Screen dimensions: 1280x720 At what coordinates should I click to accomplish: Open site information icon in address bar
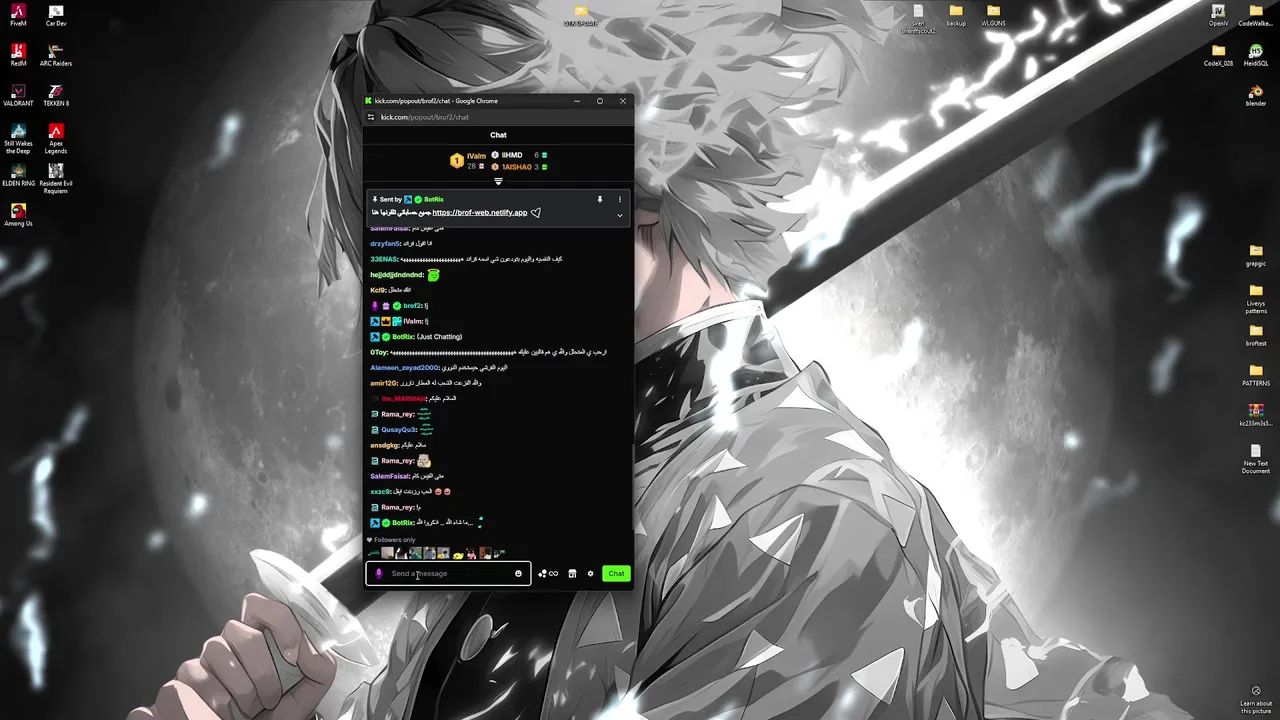coord(371,117)
